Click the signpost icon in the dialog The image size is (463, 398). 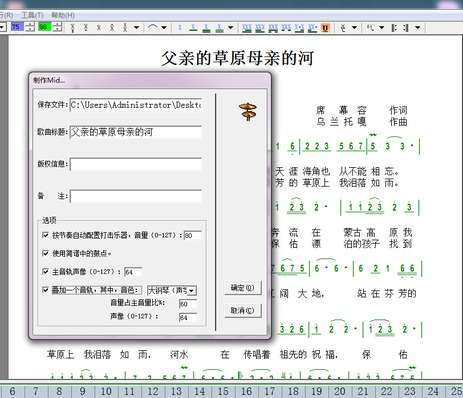[248, 112]
